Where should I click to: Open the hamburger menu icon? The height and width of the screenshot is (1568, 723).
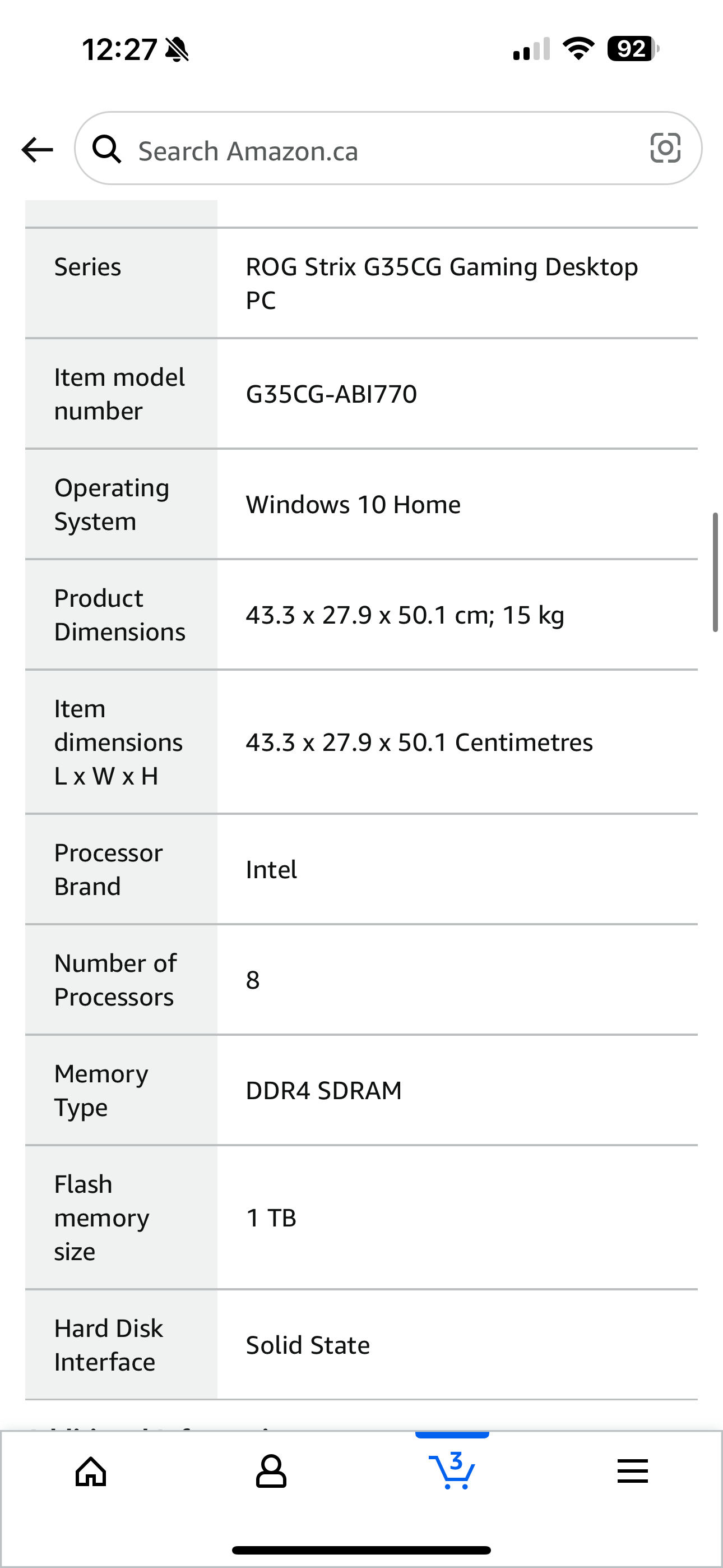coord(633,1471)
